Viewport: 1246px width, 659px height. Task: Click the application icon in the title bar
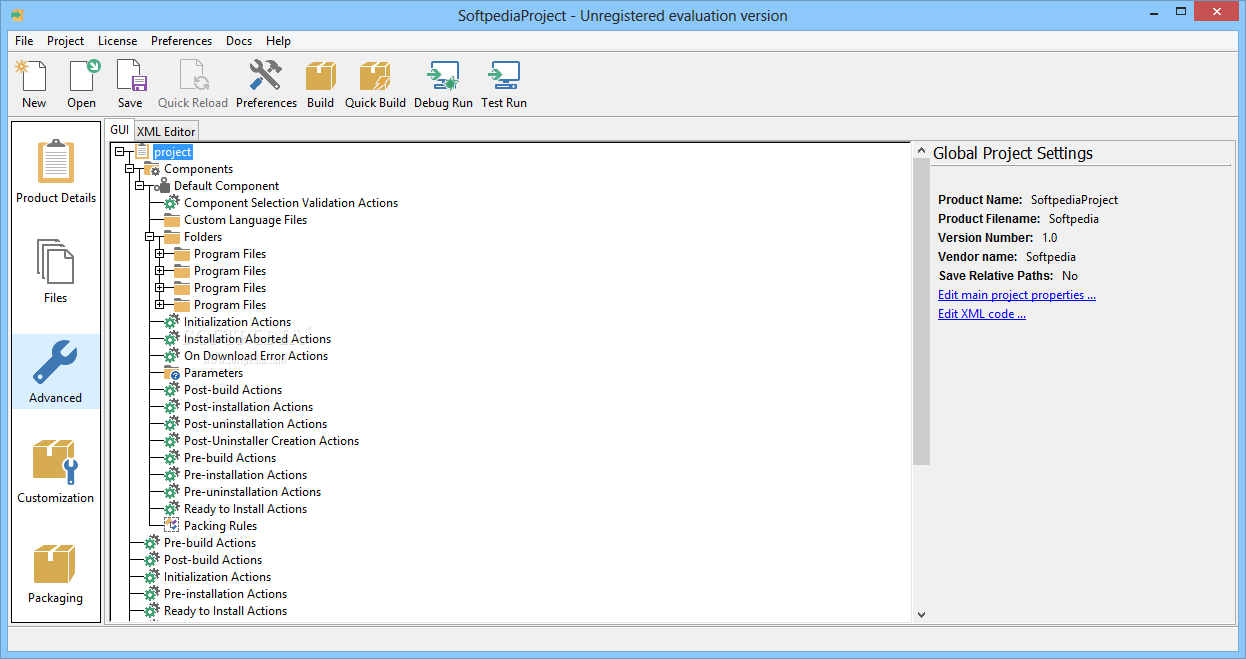point(19,15)
